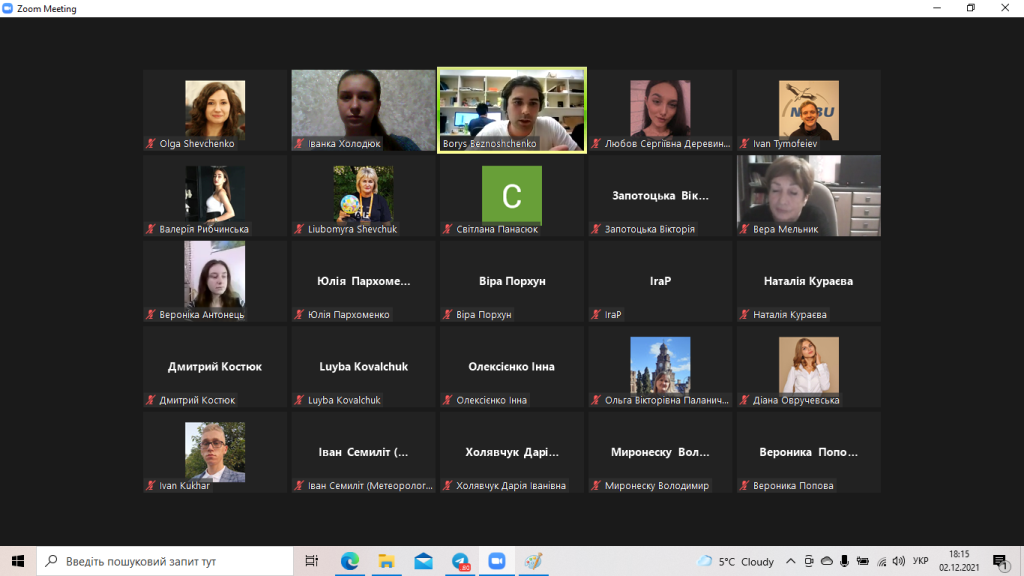Click the system tray volume speaker icon

pyautogui.click(x=899, y=561)
